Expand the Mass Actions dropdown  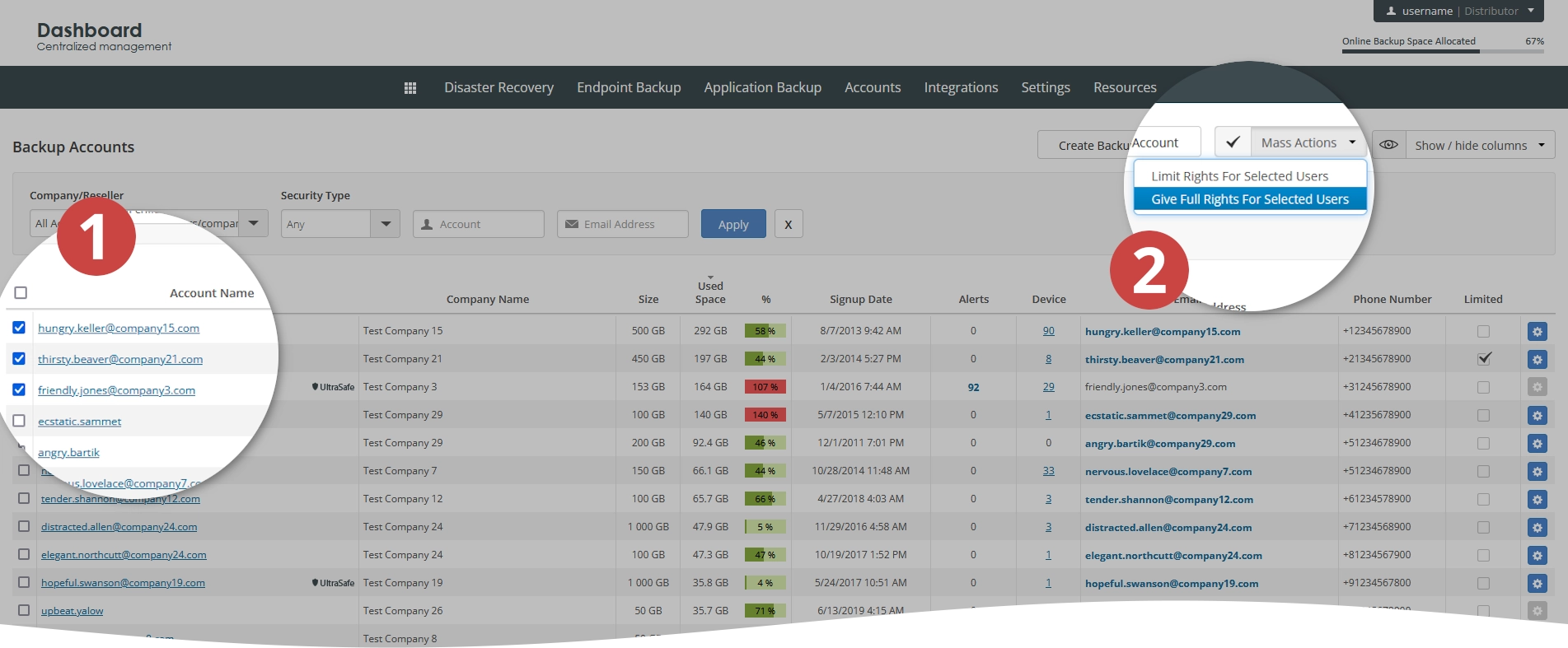[1308, 142]
